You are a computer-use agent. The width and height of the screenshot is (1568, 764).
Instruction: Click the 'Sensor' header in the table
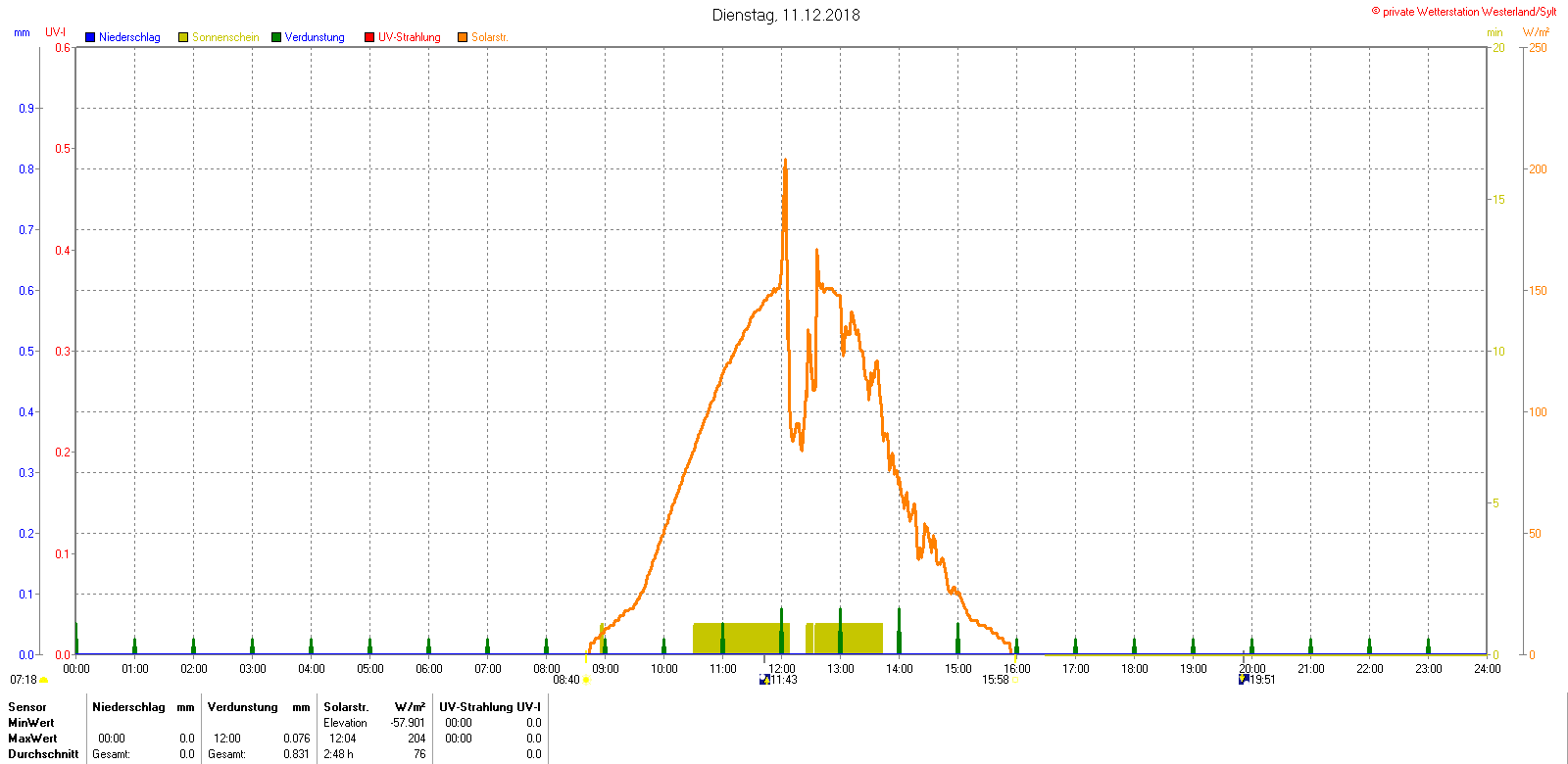click(x=27, y=707)
